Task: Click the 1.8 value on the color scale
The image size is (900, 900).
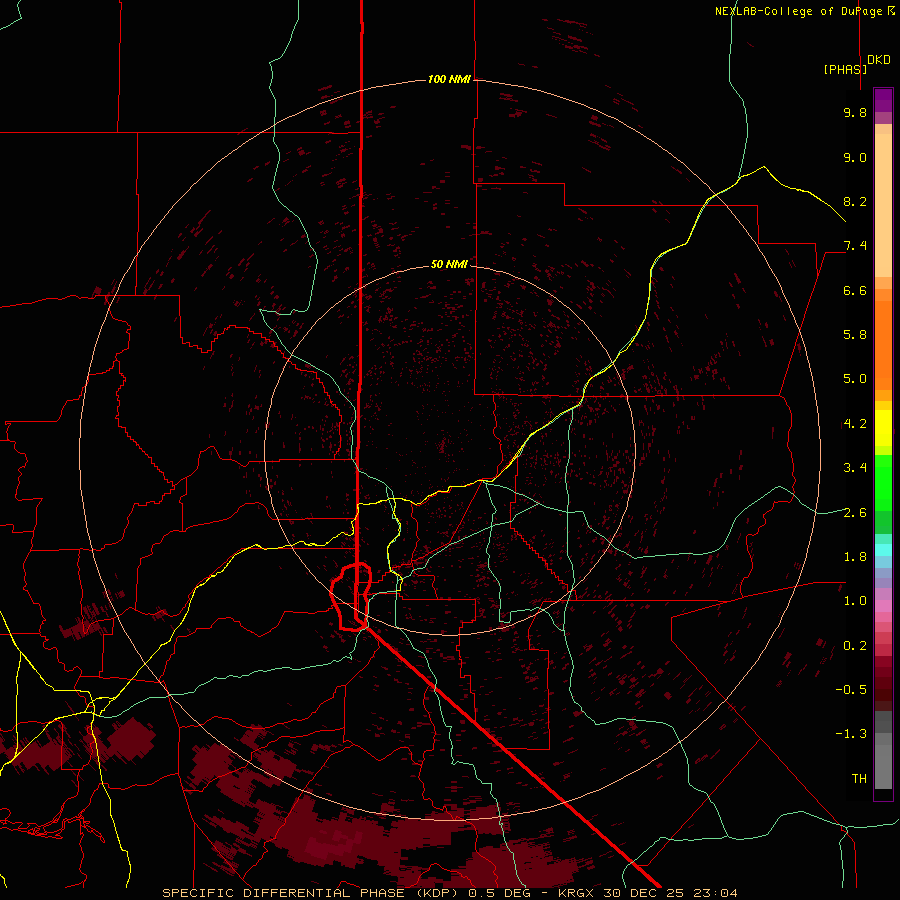Action: point(855,557)
